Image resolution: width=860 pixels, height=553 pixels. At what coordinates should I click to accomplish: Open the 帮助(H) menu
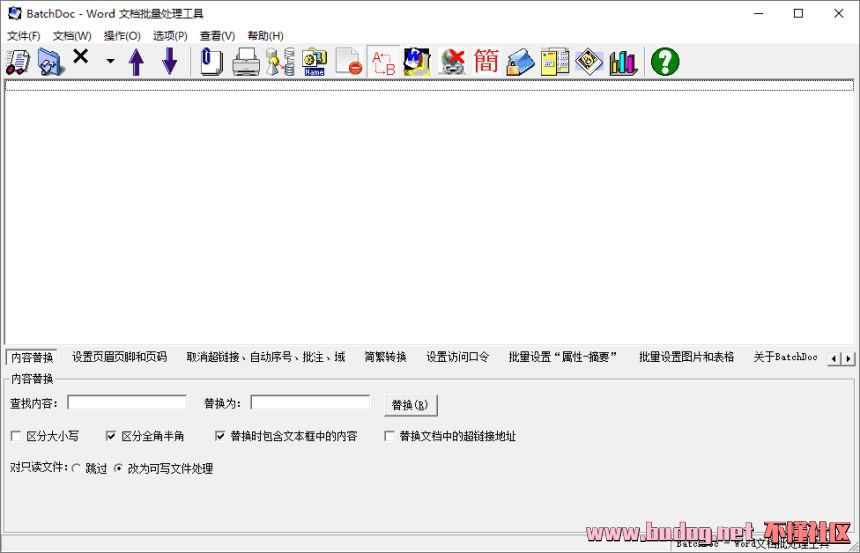point(265,36)
